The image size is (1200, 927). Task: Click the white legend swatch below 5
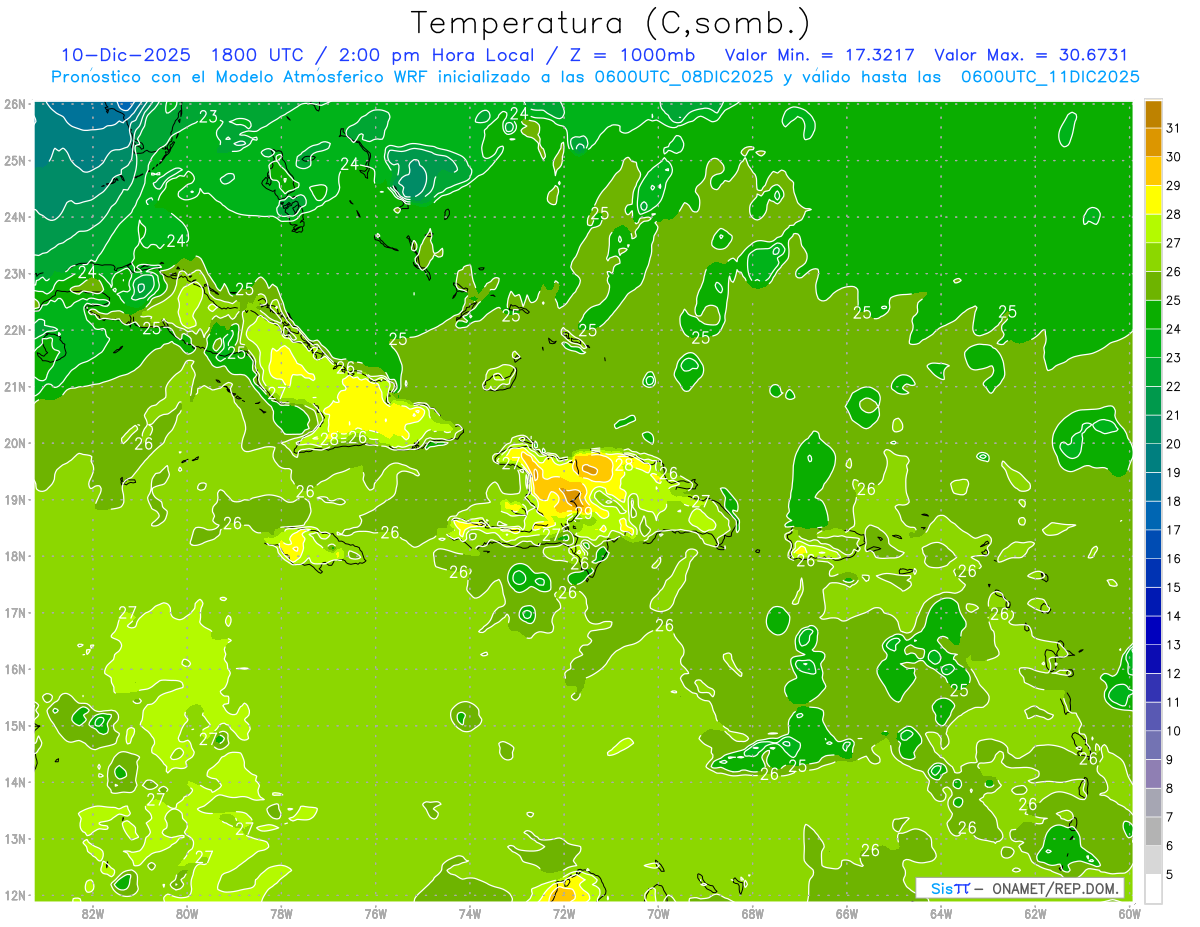[1153, 888]
